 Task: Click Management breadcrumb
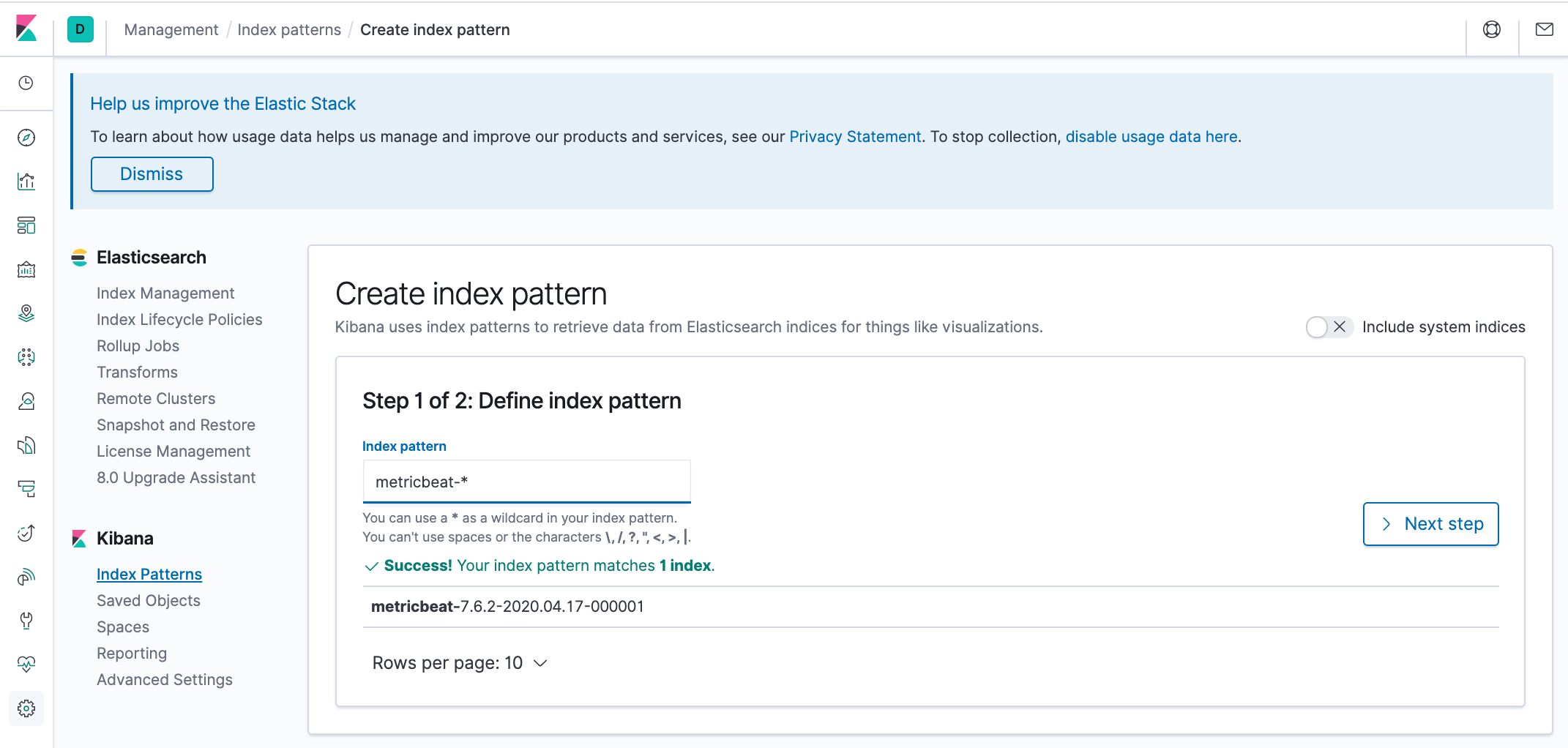pyautogui.click(x=171, y=30)
